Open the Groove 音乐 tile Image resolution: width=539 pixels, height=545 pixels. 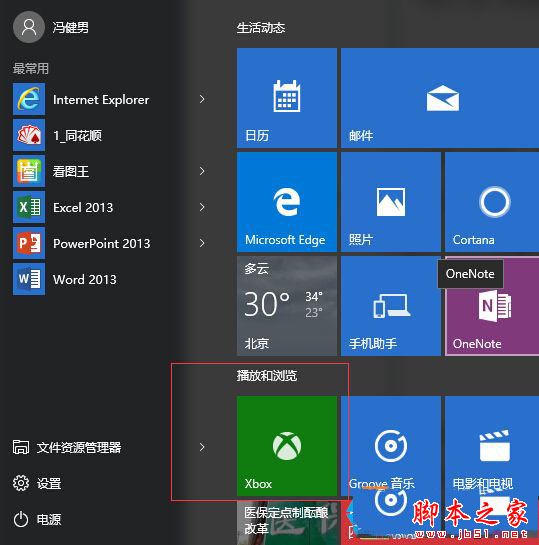[391, 446]
